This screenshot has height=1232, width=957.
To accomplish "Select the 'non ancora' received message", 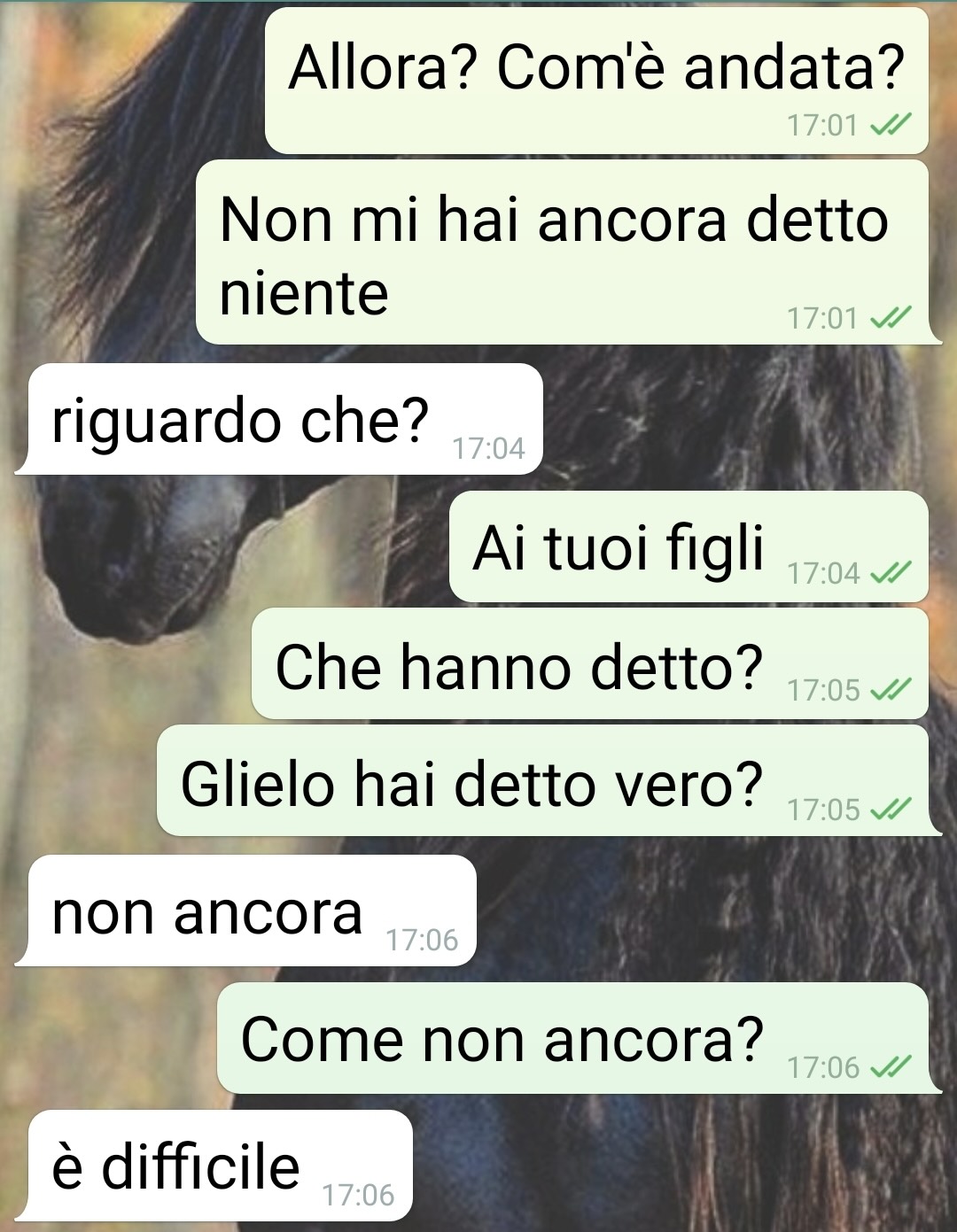I will click(x=245, y=910).
